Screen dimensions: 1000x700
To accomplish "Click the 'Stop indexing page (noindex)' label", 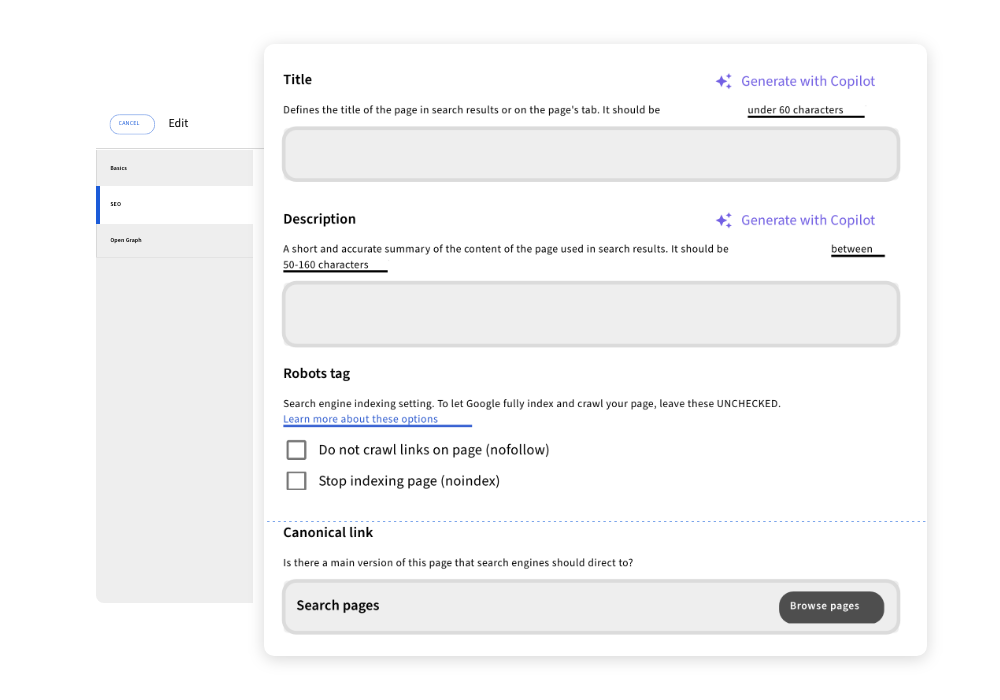I will tap(408, 481).
